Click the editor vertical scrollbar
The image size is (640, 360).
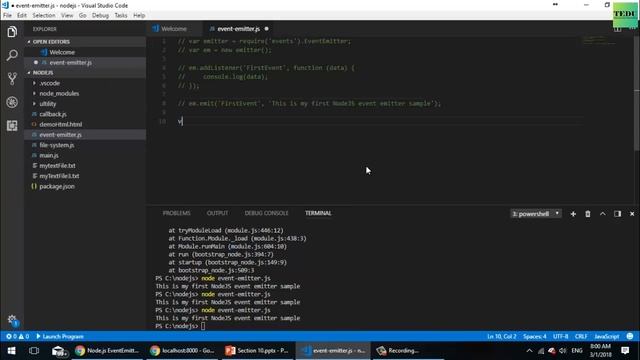(637, 94)
